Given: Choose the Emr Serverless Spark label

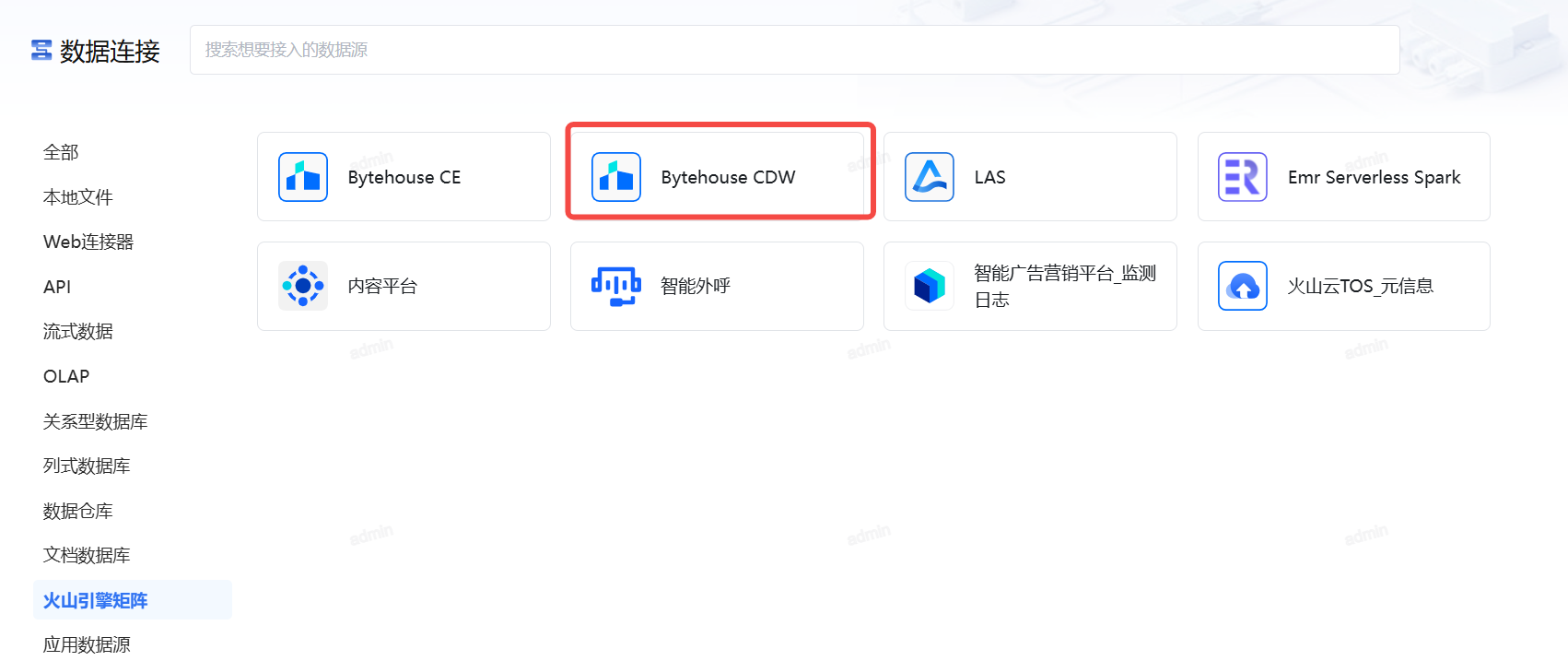Looking at the screenshot, I should point(1374,177).
